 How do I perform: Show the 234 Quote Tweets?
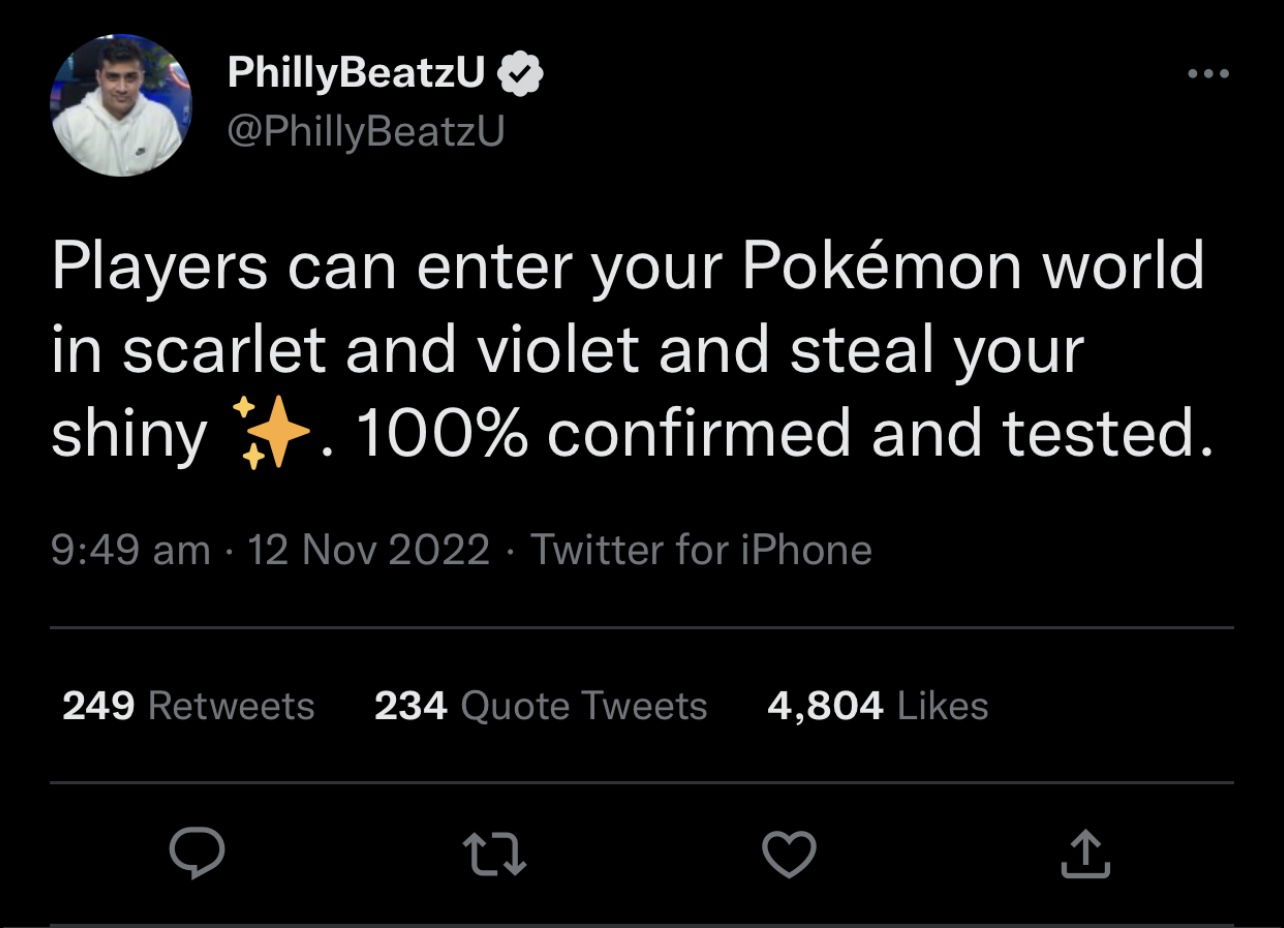pos(540,706)
